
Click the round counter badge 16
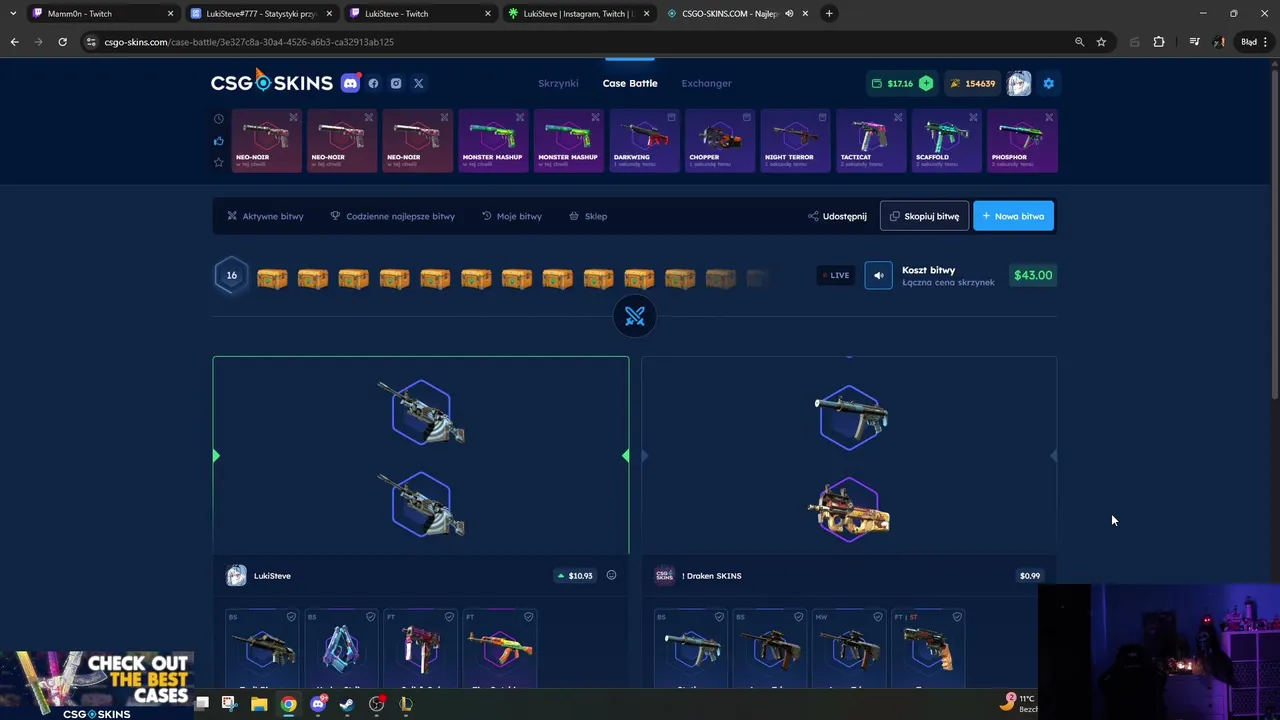231,275
